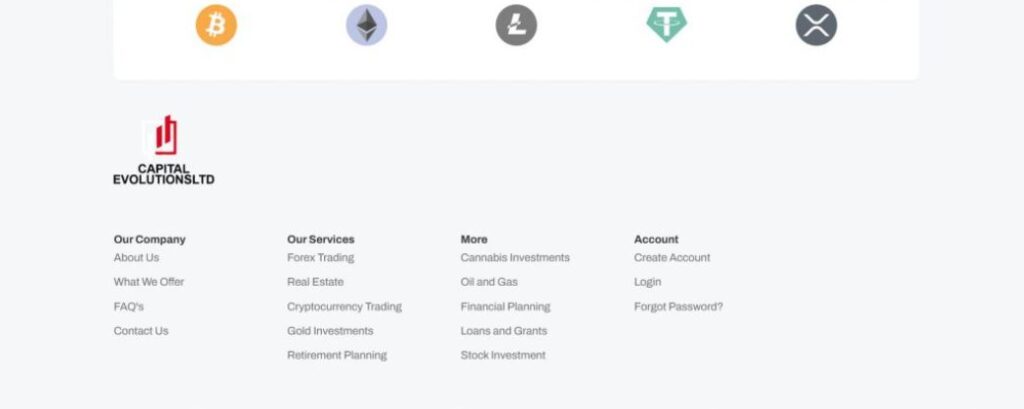
Task: Click the Litecoin icon
Action: point(516,25)
